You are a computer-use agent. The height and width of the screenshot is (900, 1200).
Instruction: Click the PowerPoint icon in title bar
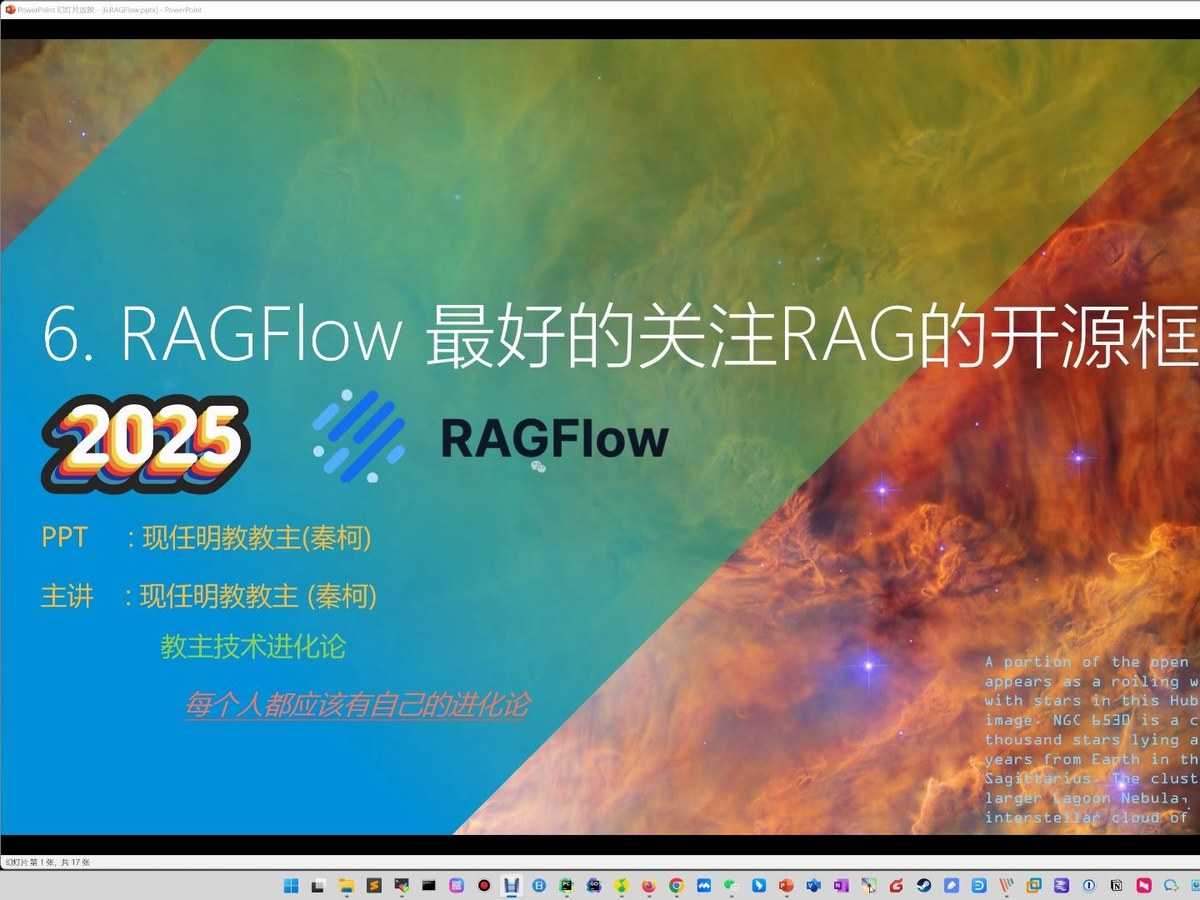tap(9, 9)
